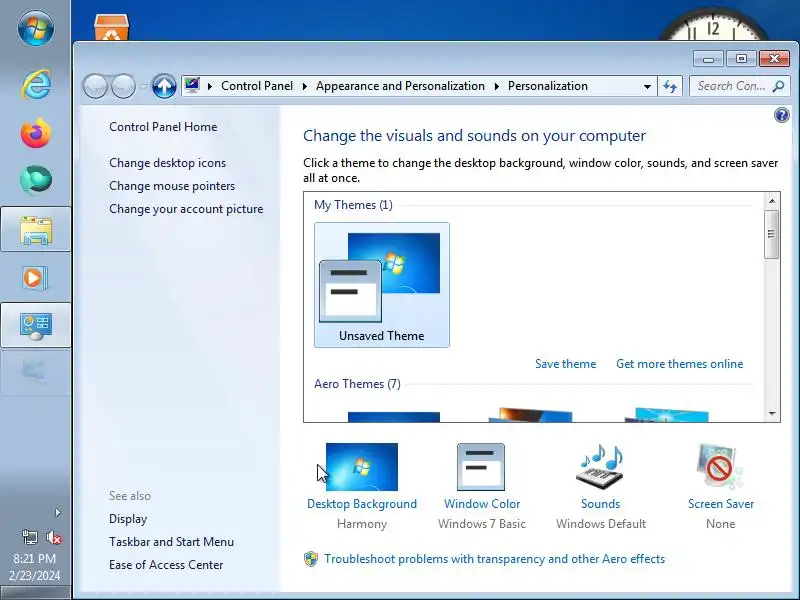The height and width of the screenshot is (600, 800).
Task: Click the muted volume tray icon
Action: pyautogui.click(x=53, y=537)
